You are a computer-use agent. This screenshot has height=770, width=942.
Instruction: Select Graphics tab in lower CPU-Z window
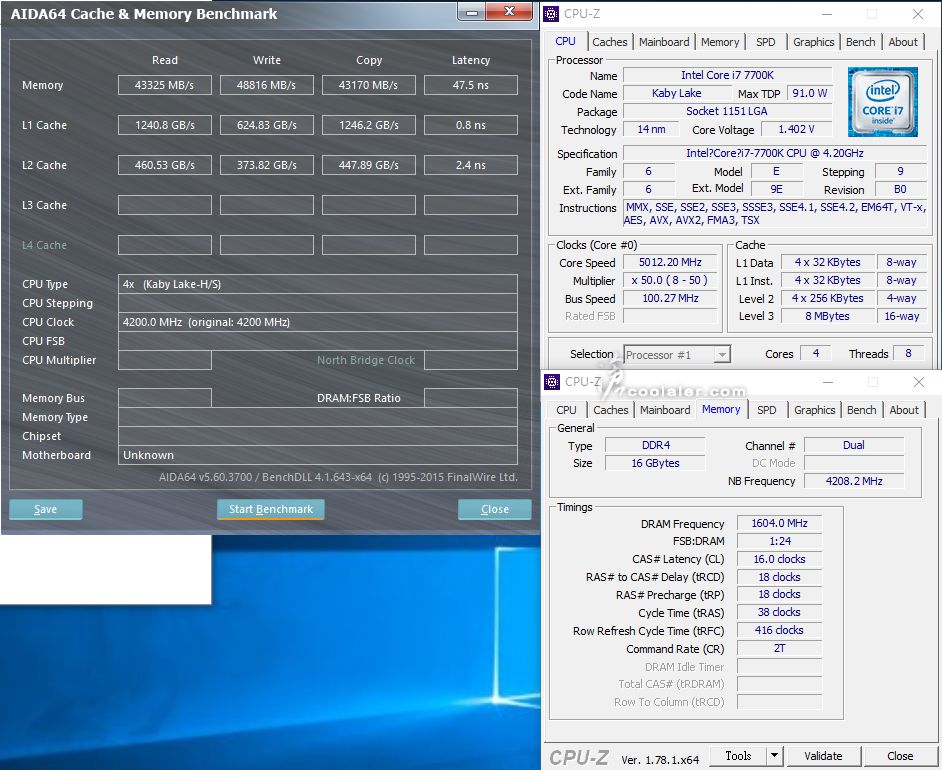click(x=815, y=410)
